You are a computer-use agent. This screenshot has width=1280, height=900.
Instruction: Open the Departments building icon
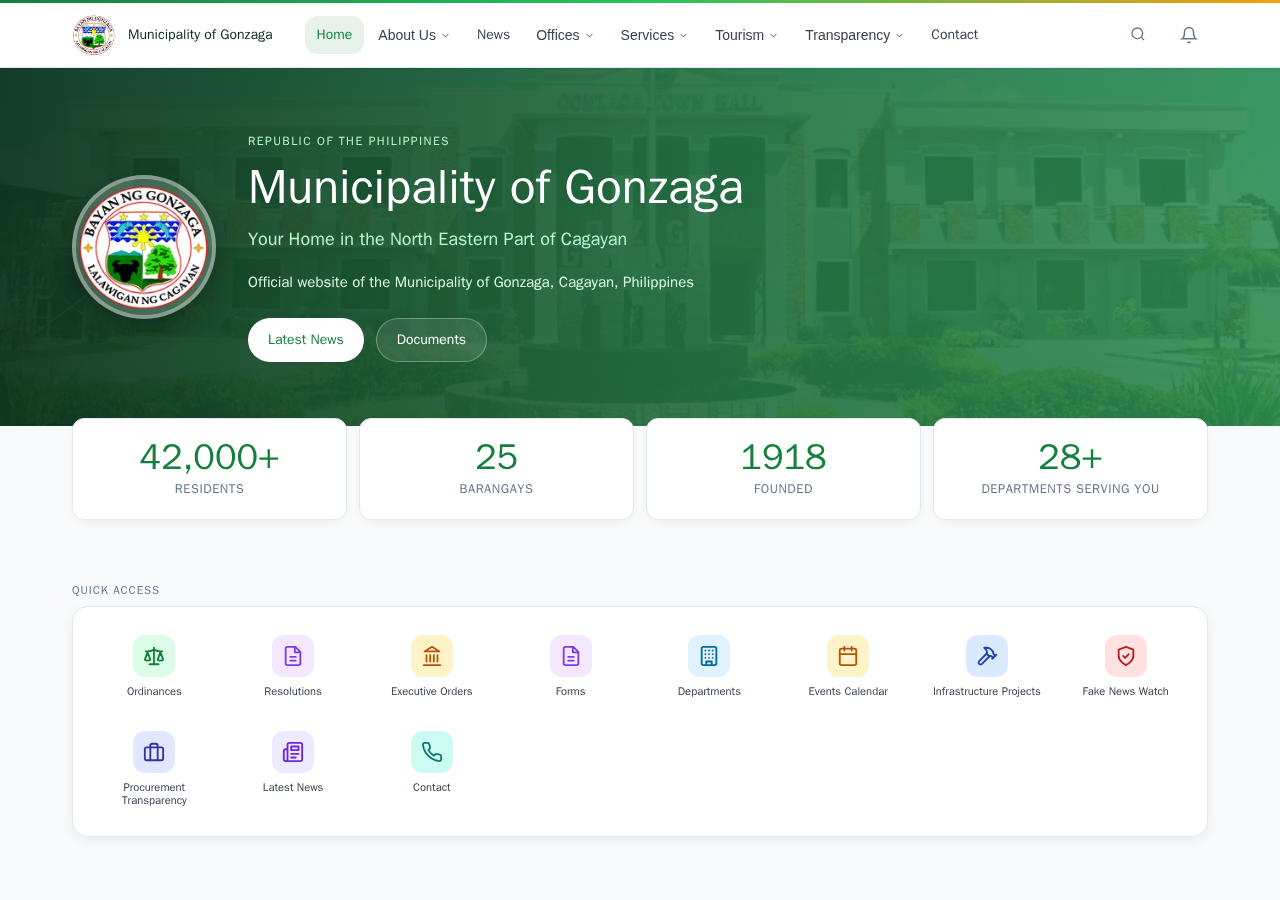[x=709, y=656]
